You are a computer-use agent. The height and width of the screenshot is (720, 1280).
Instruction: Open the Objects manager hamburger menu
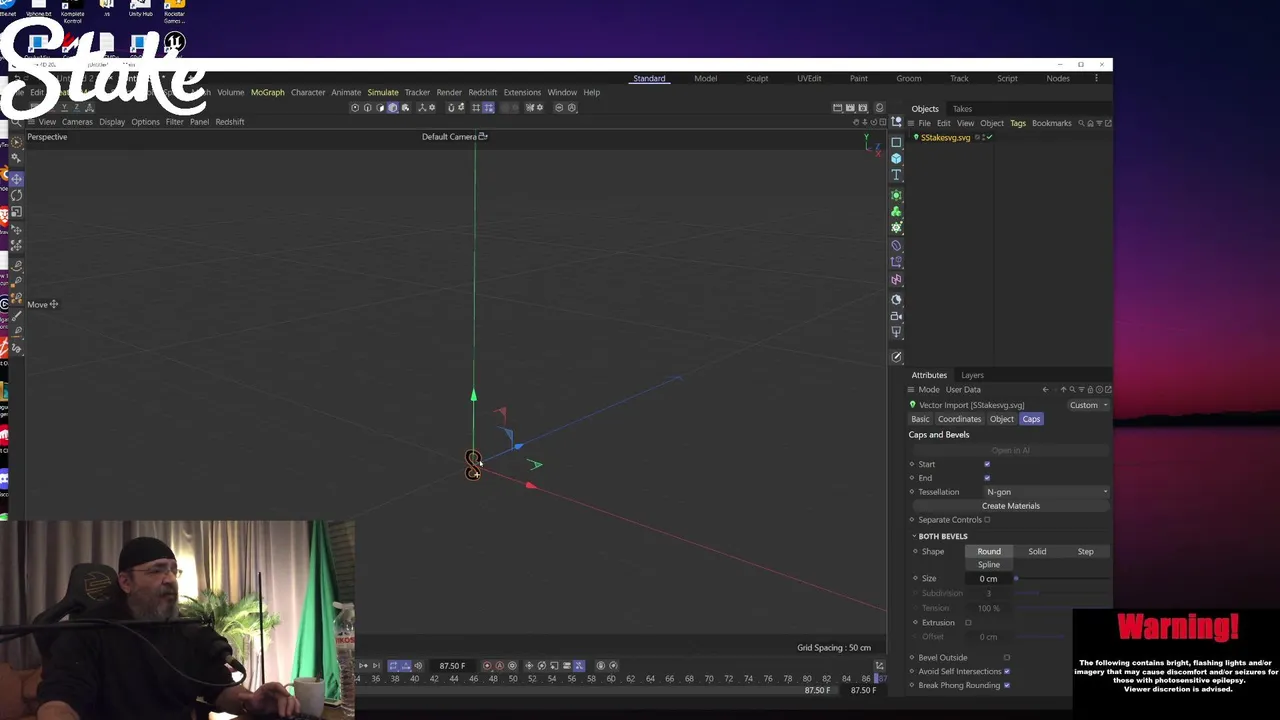tap(911, 123)
